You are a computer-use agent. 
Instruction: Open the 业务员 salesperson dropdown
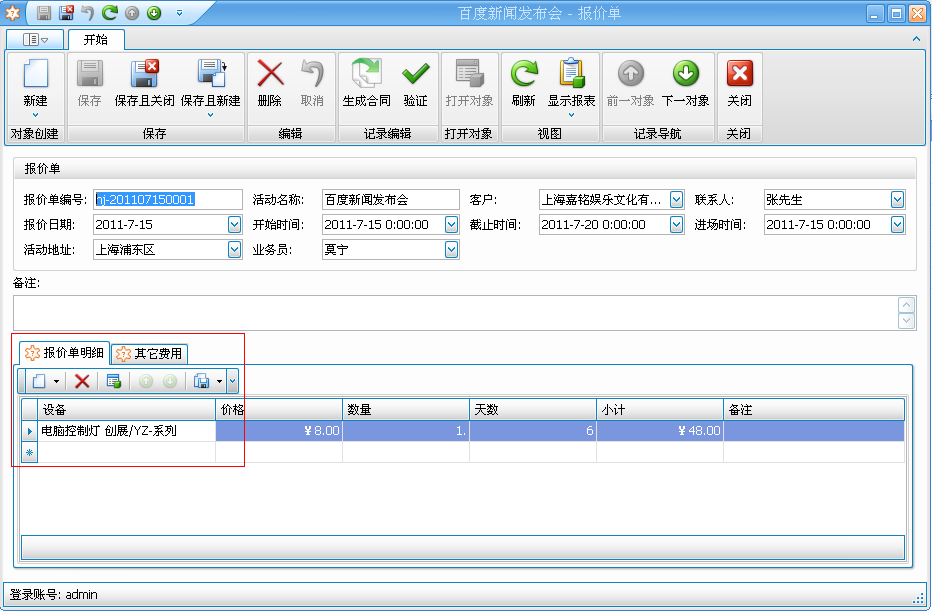click(x=451, y=249)
